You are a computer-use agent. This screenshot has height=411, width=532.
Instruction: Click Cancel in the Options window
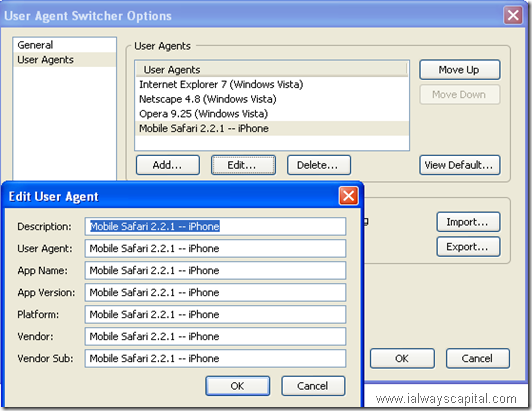point(478,358)
